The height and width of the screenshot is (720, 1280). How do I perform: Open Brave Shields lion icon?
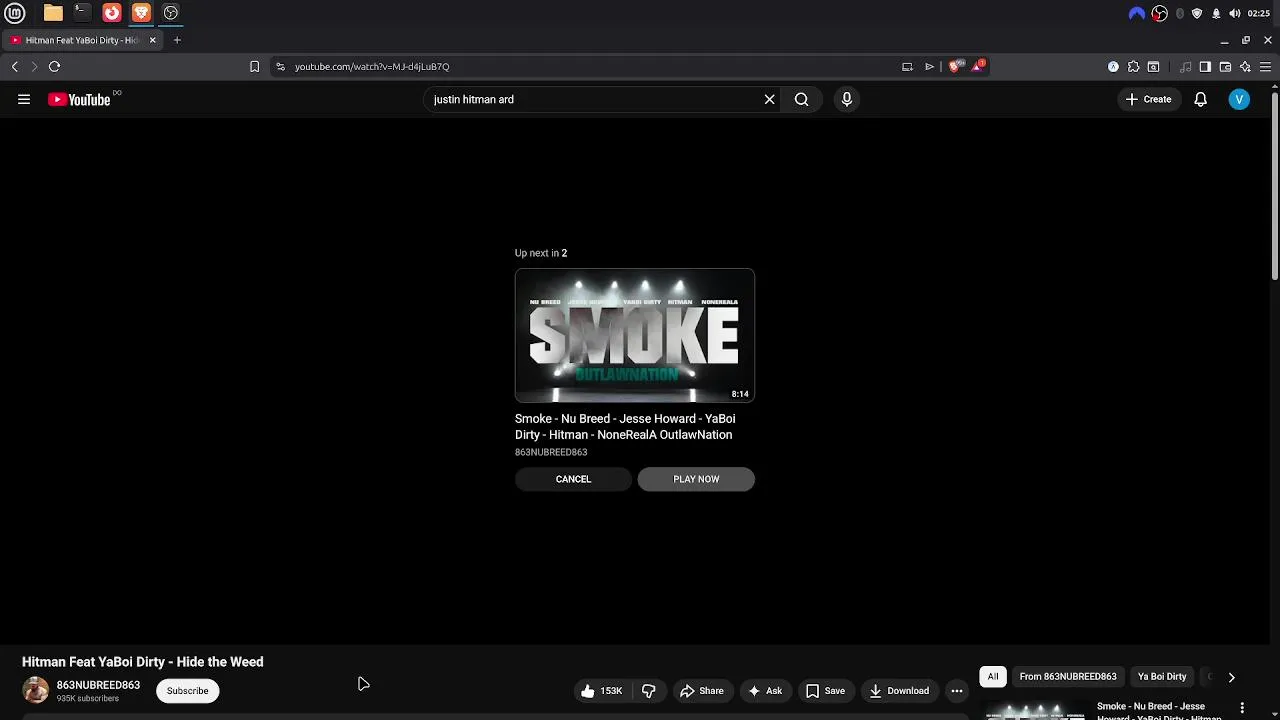tap(954, 66)
